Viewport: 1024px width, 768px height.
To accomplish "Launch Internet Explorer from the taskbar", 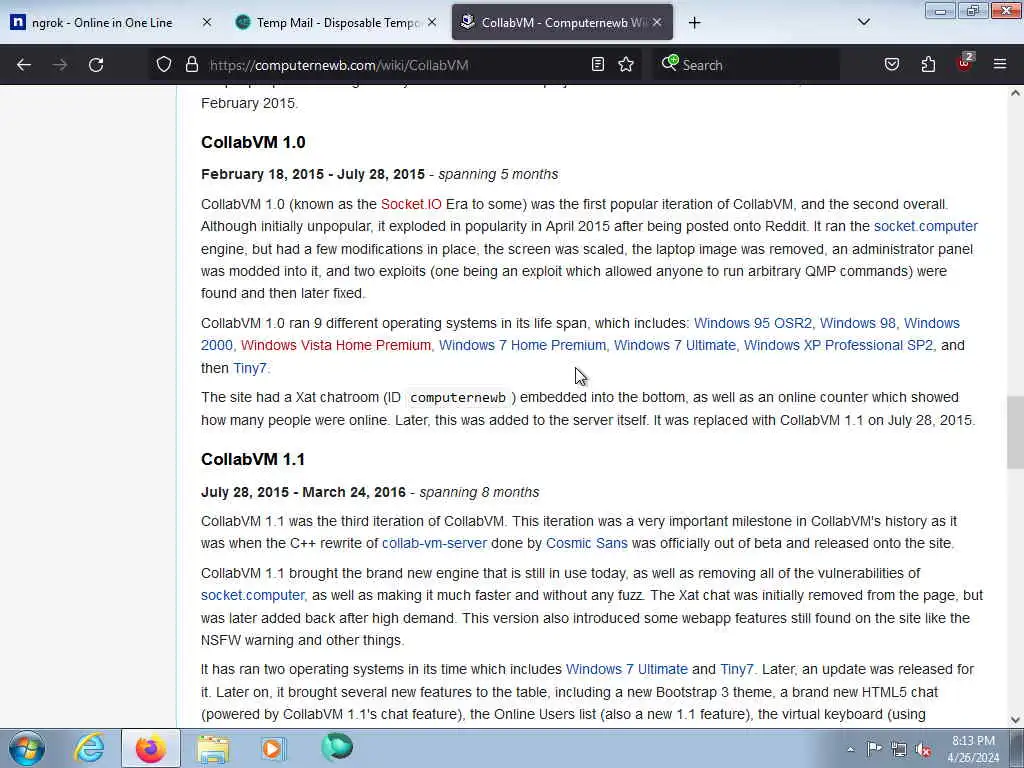I will pos(88,748).
